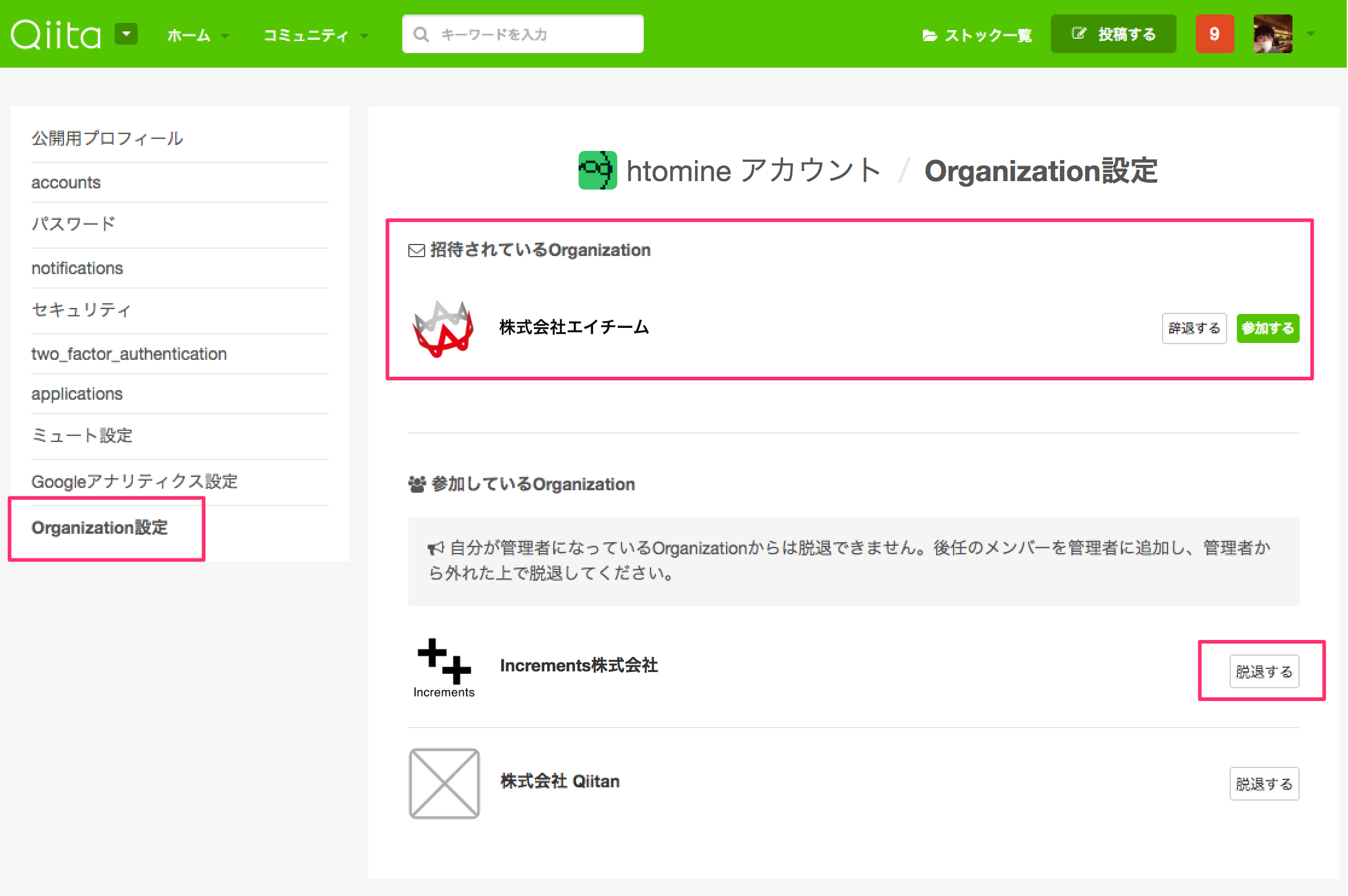Click 株式会社エイチーム crown logo

[443, 328]
